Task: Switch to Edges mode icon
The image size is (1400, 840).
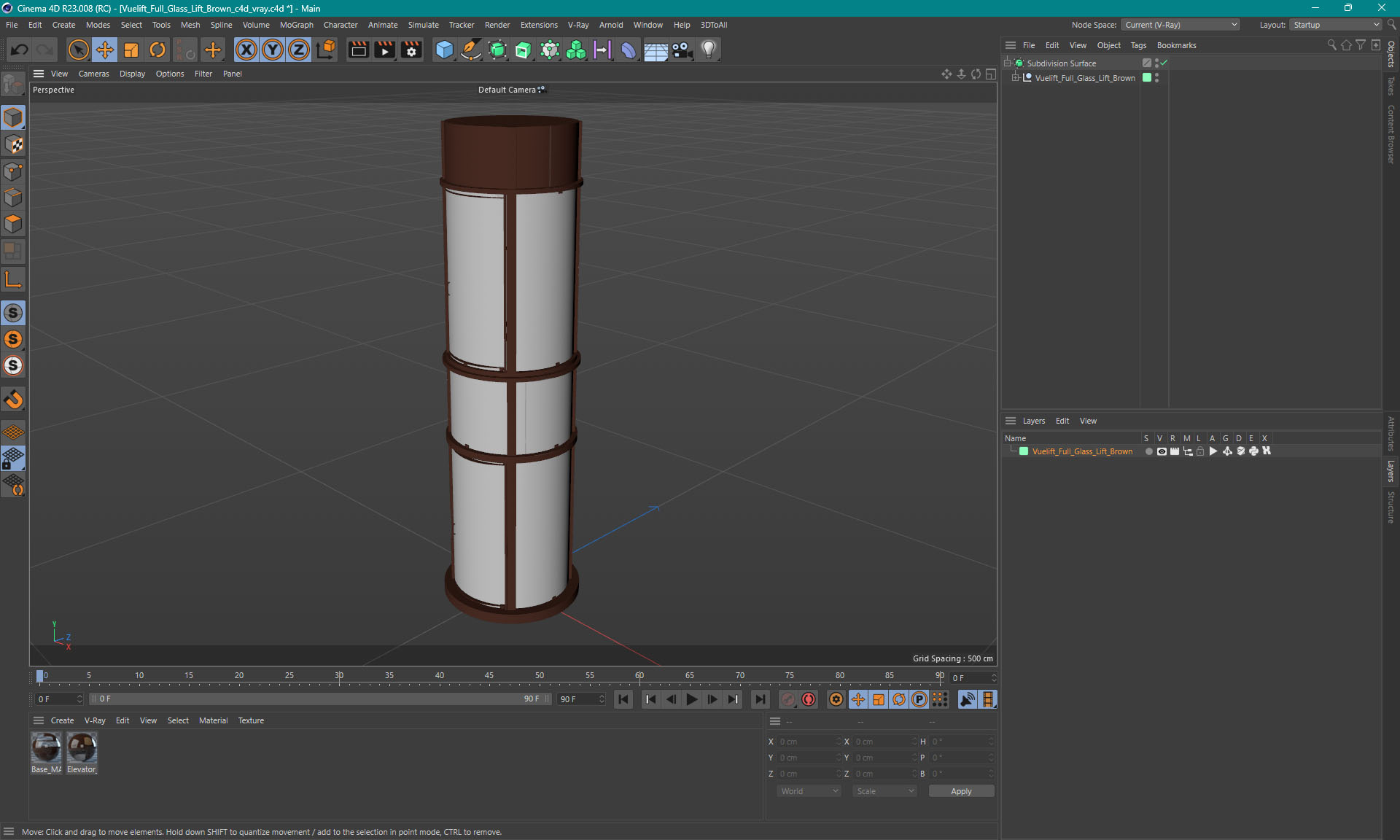Action: [13, 198]
